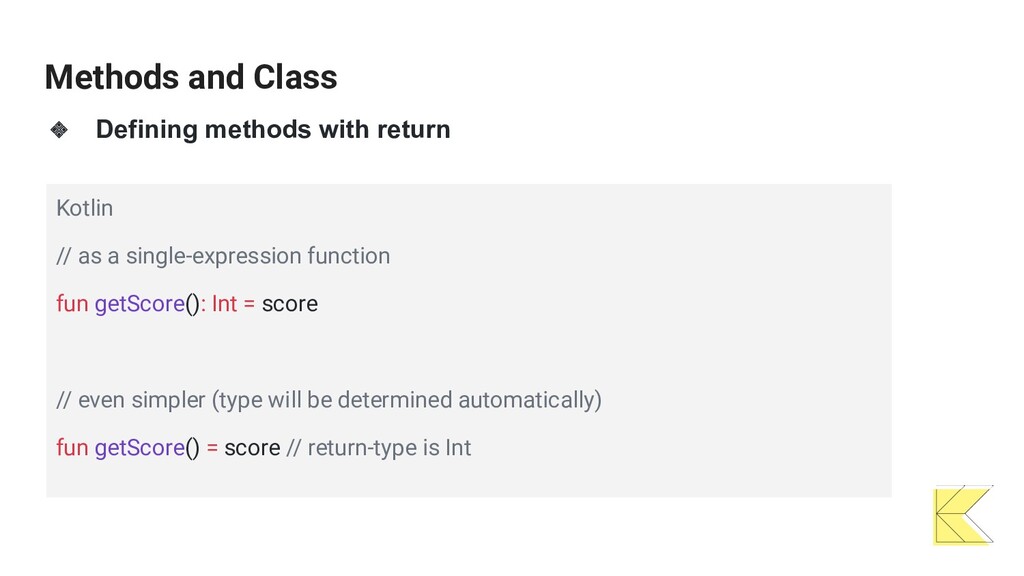
Task: Click 'score' on the last code line
Action: [252, 448]
